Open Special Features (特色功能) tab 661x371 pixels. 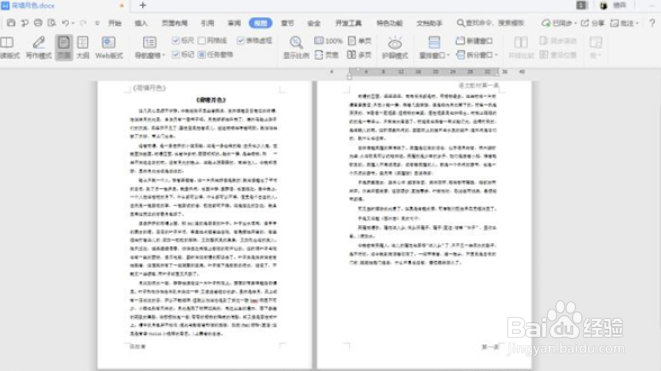pos(389,23)
